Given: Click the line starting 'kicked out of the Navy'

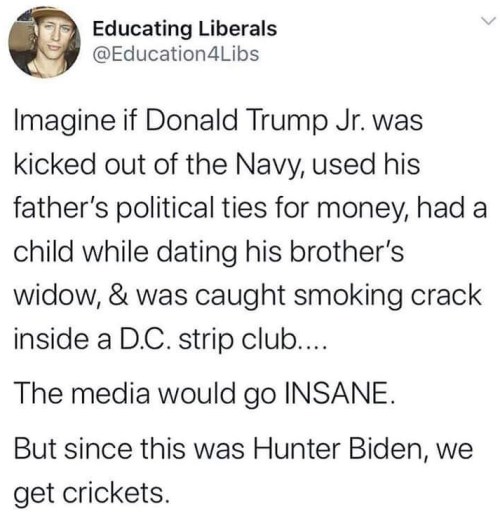Looking at the screenshot, I should pyautogui.click(x=217, y=165).
